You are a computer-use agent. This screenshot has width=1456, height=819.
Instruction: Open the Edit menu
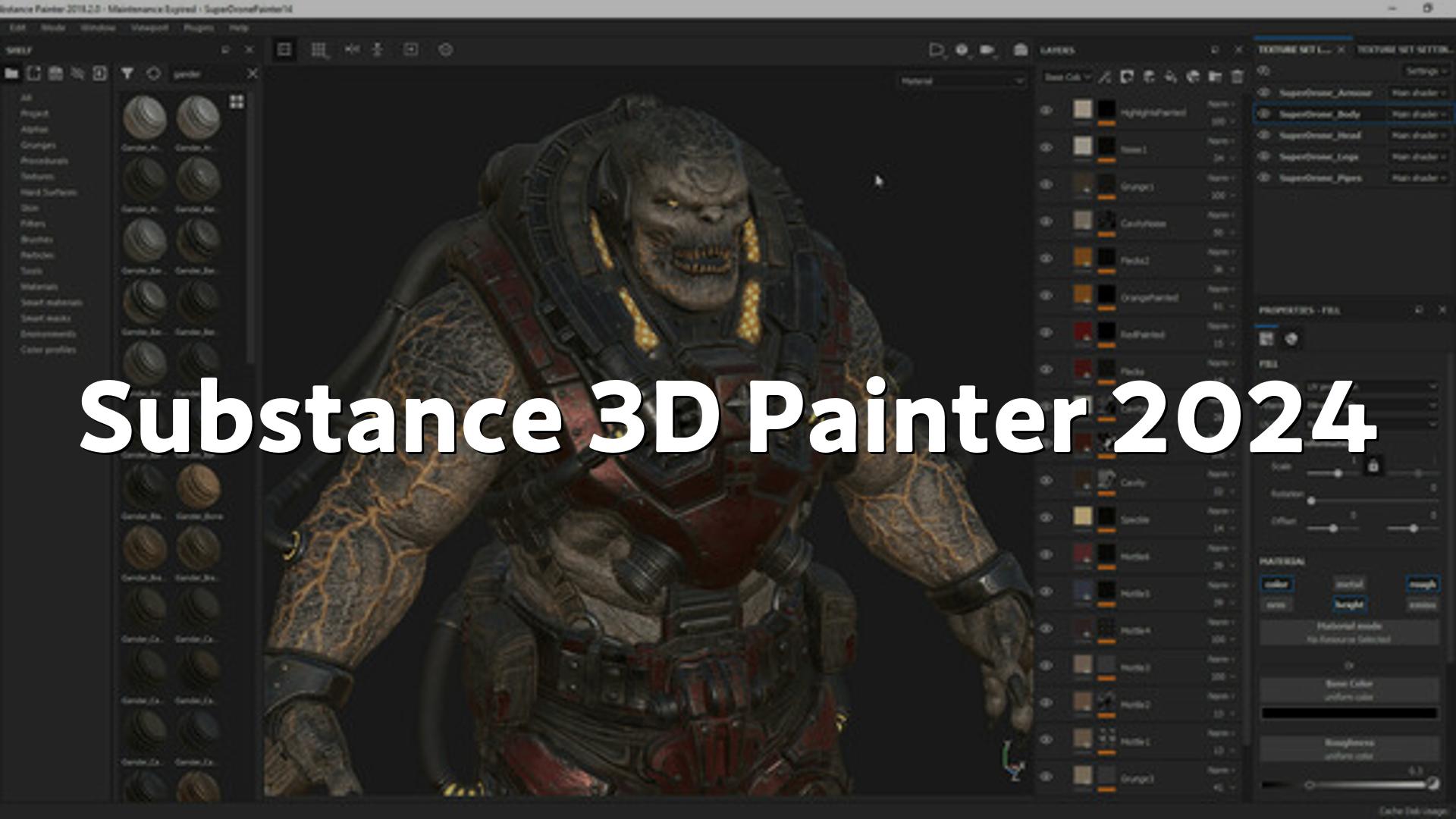click(17, 27)
